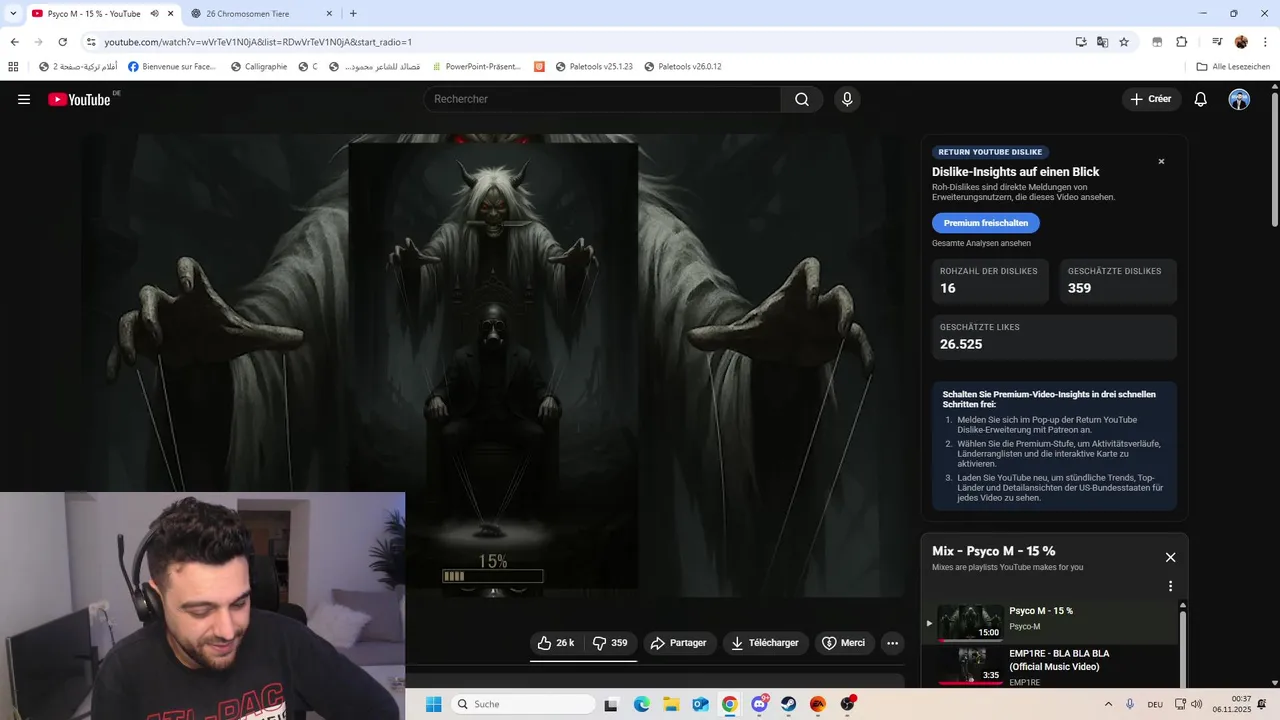Bookmark this page with the star icon
This screenshot has width=1280, height=720.
pos(1124,42)
